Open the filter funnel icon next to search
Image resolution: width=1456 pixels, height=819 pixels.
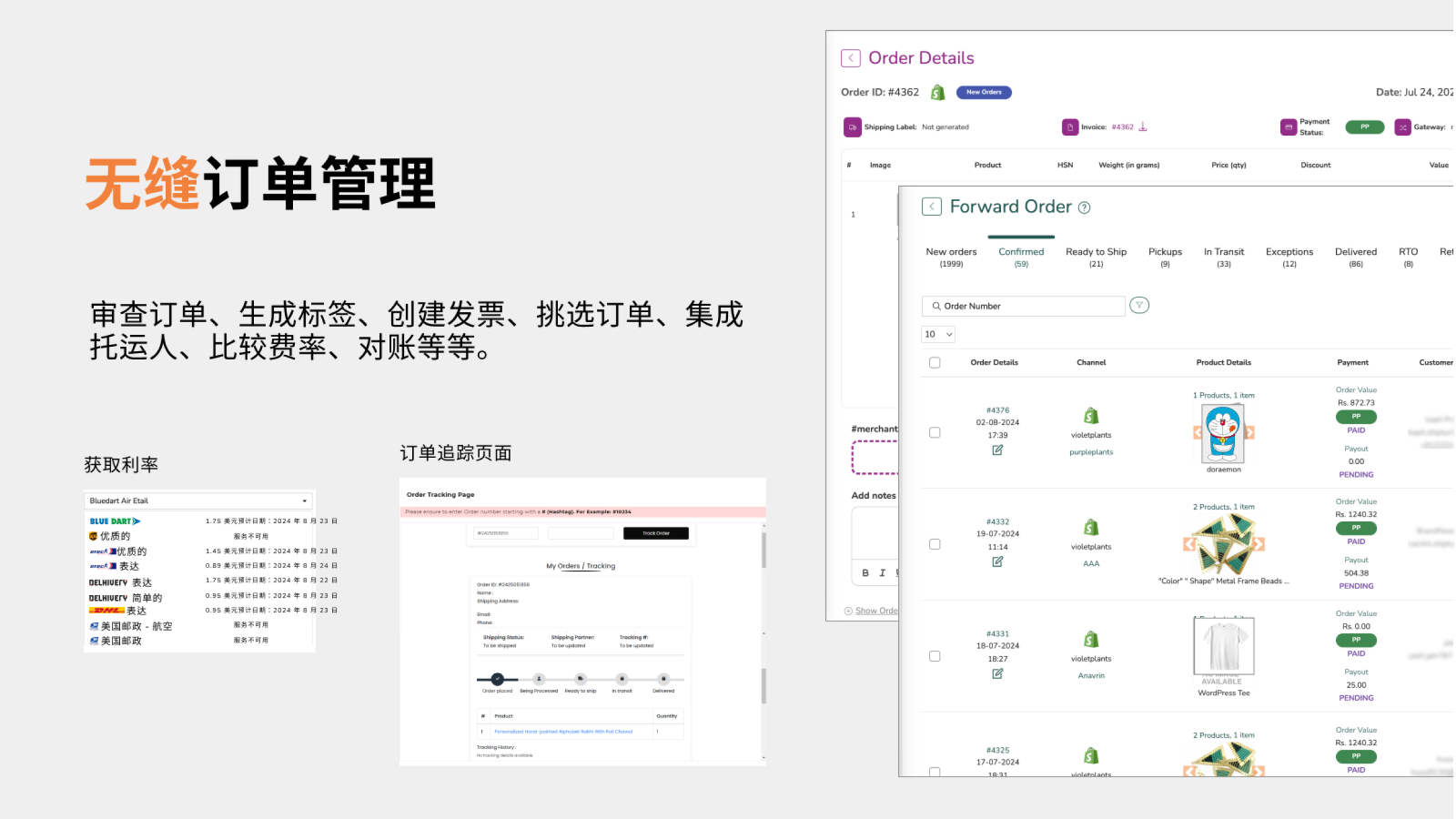[x=1139, y=306]
